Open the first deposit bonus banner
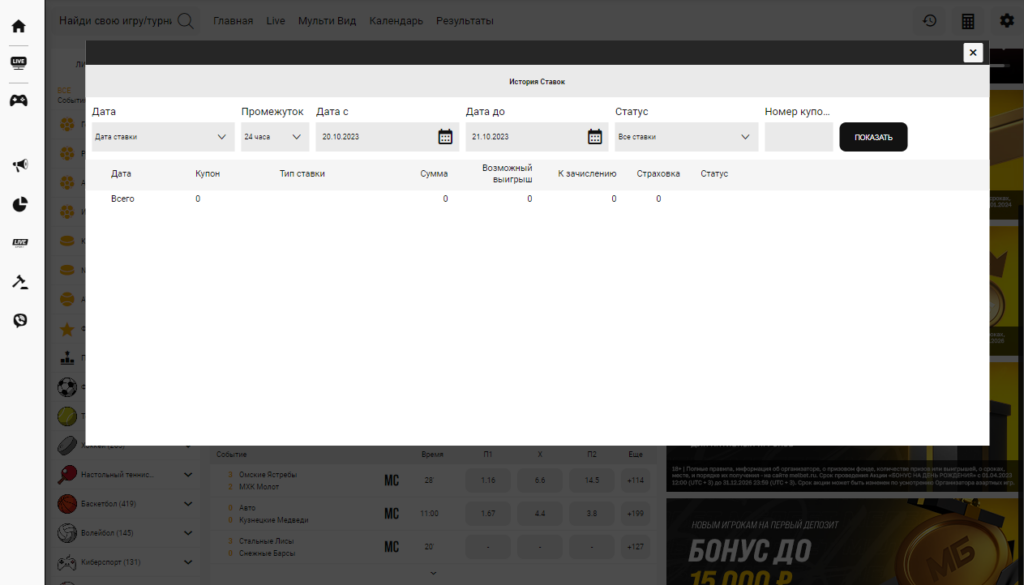The image size is (1024, 585). 842,541
